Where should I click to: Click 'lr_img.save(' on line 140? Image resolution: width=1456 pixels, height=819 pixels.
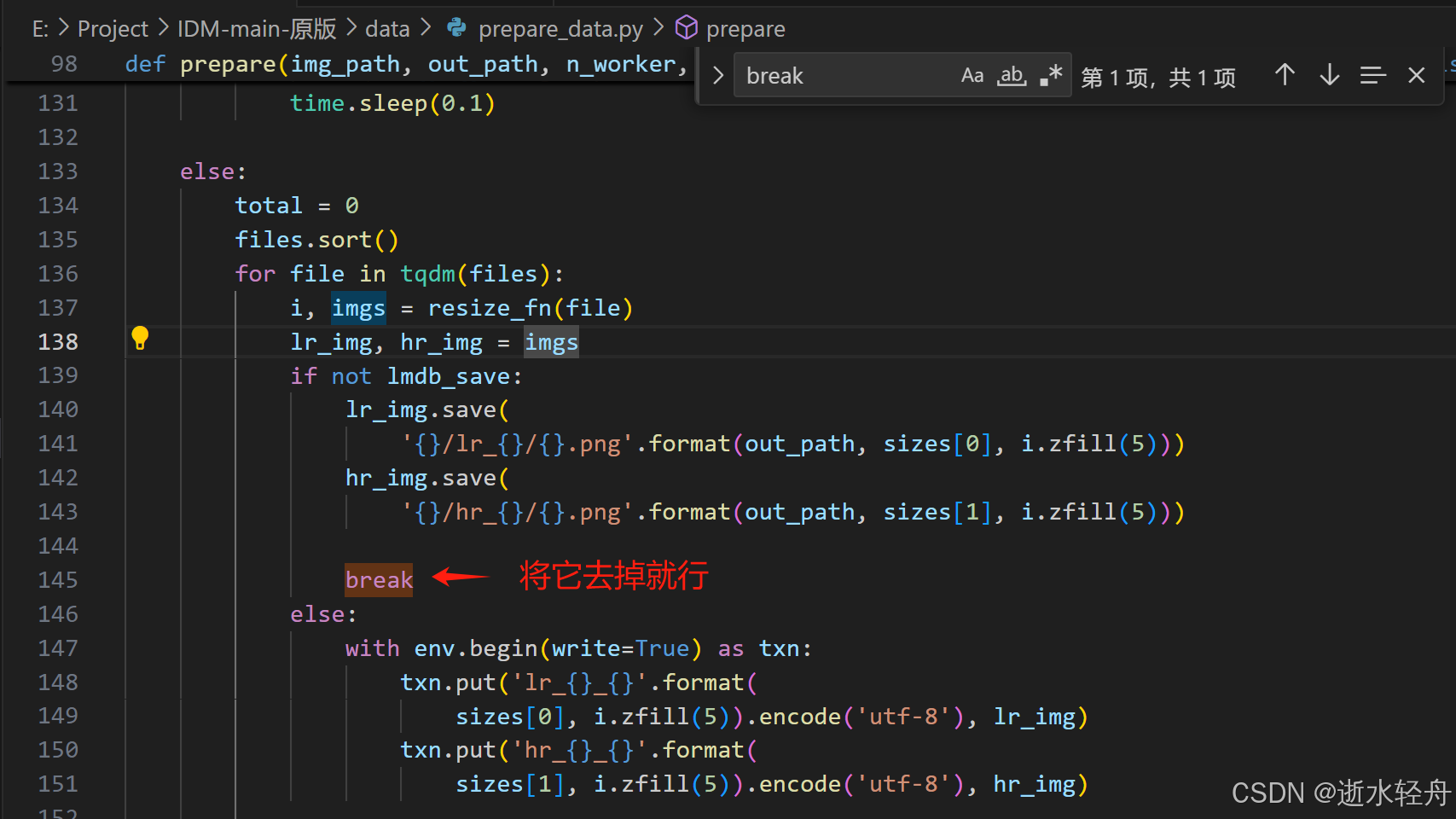[427, 410]
